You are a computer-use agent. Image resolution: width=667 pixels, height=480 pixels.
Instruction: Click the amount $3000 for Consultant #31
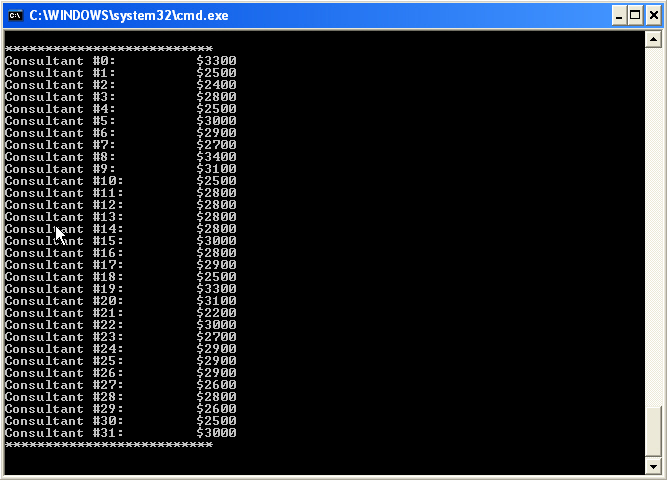[x=216, y=433]
